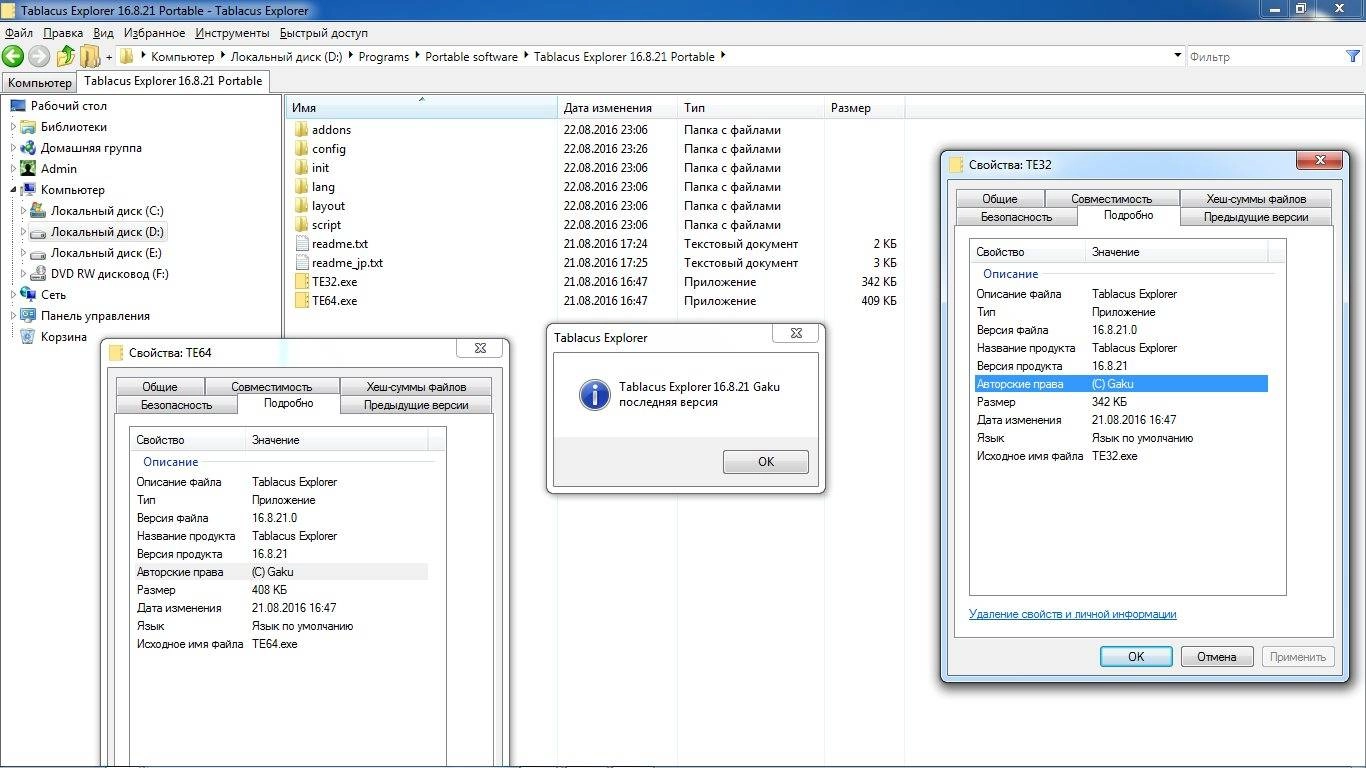This screenshot has height=768, width=1366.
Task: Expand Локальный диск (C:) node arrow
Action: tap(24, 211)
